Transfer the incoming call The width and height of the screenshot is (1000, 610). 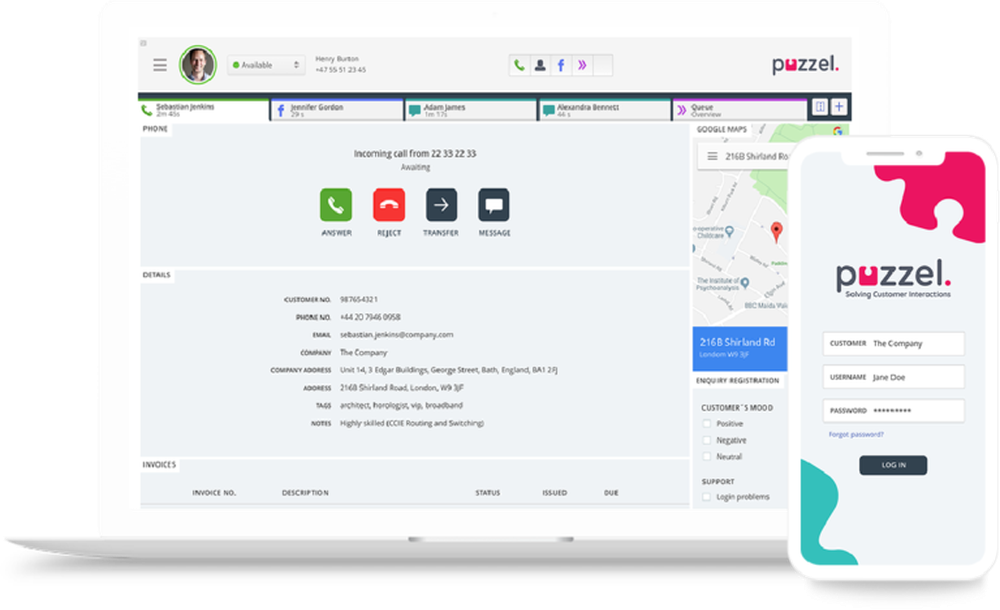point(441,205)
